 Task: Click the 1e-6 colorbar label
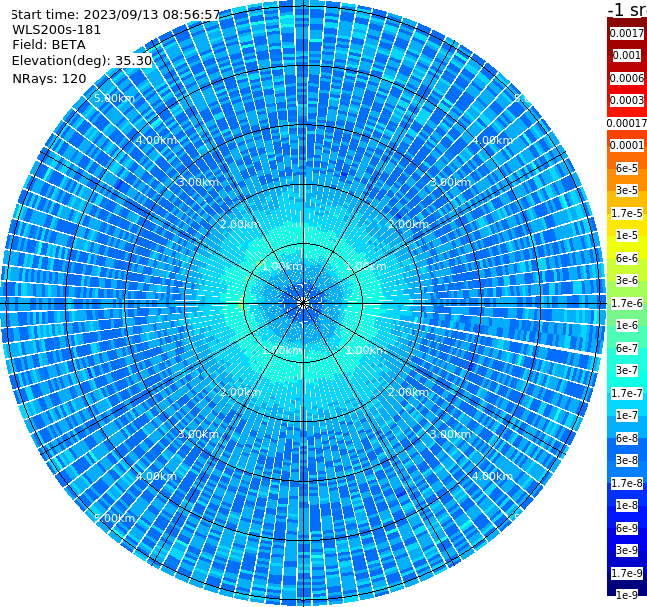(627, 325)
